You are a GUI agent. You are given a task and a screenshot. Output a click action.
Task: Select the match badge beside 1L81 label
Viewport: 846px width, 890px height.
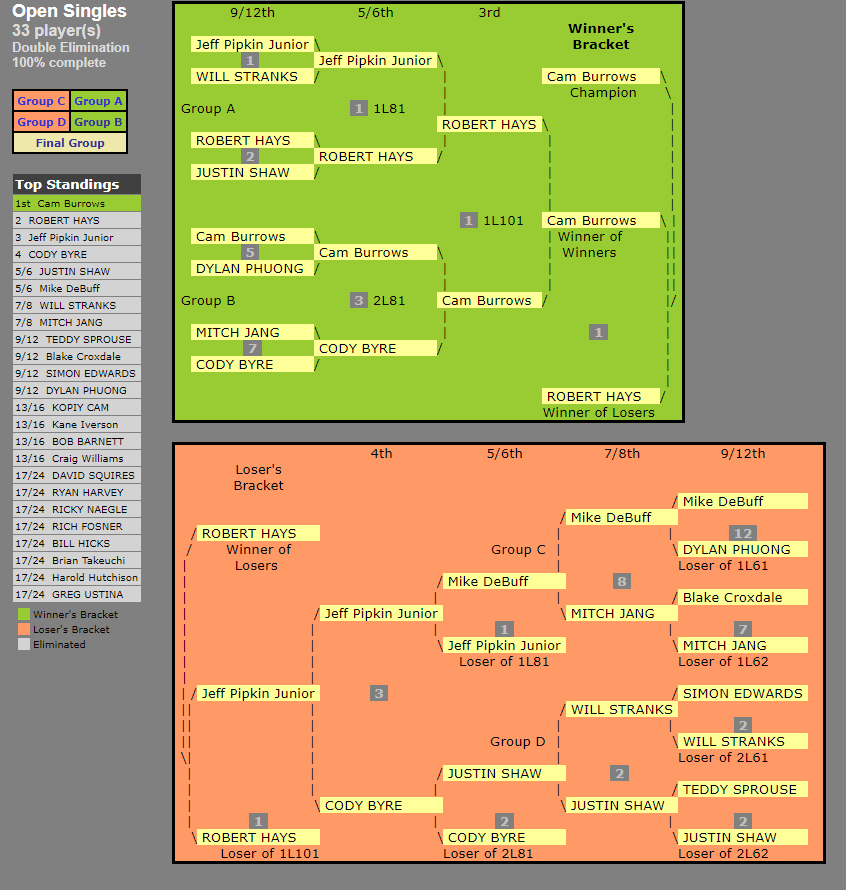359,108
